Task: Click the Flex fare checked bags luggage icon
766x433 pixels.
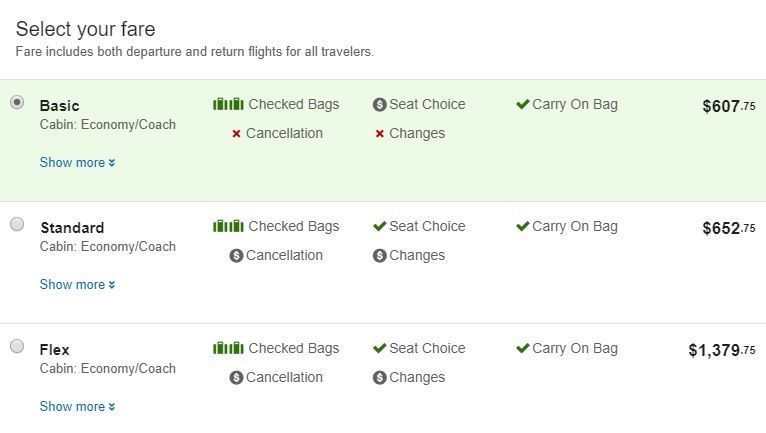Action: click(x=228, y=348)
